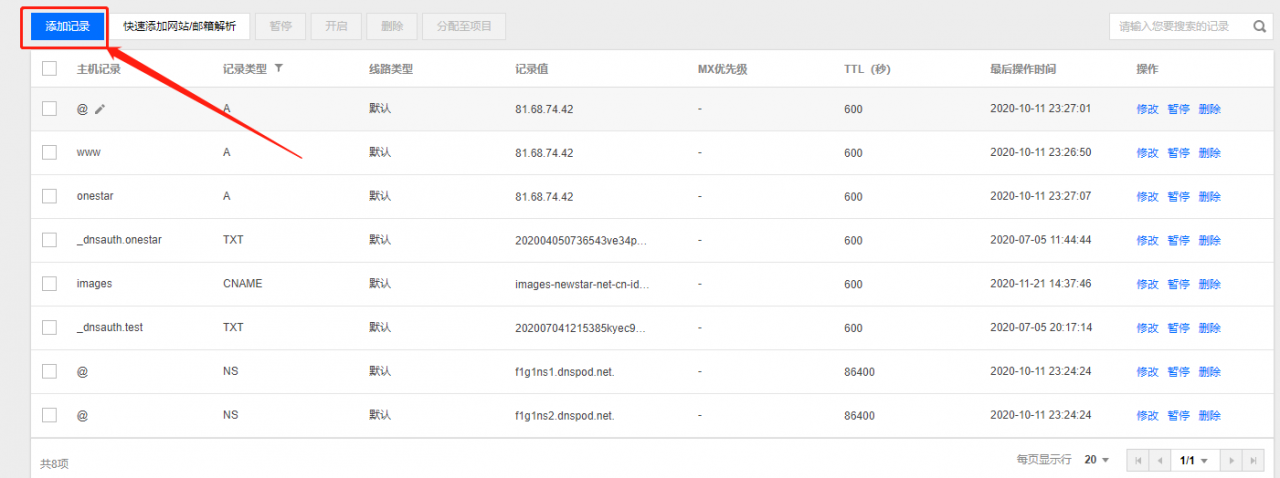
Task: Open the record type filter funnel icon
Action: click(x=278, y=68)
